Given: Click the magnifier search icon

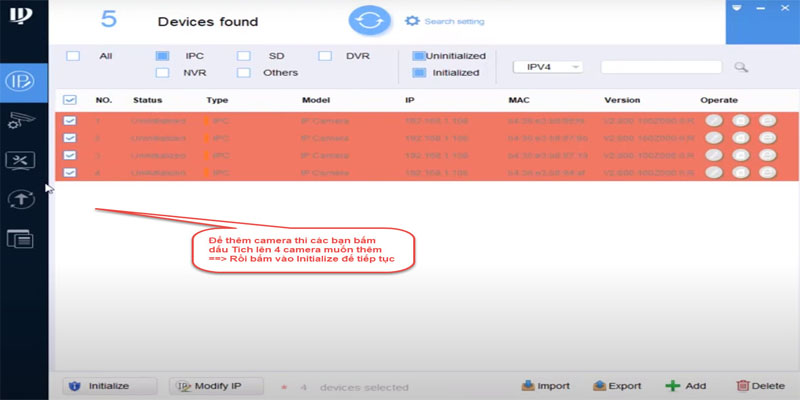Looking at the screenshot, I should tap(741, 67).
